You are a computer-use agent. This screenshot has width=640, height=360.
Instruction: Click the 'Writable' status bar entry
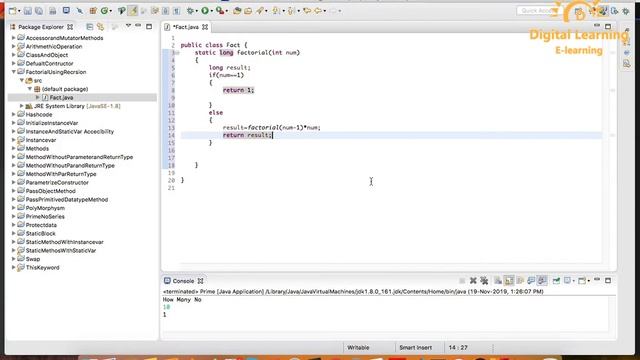pos(358,348)
